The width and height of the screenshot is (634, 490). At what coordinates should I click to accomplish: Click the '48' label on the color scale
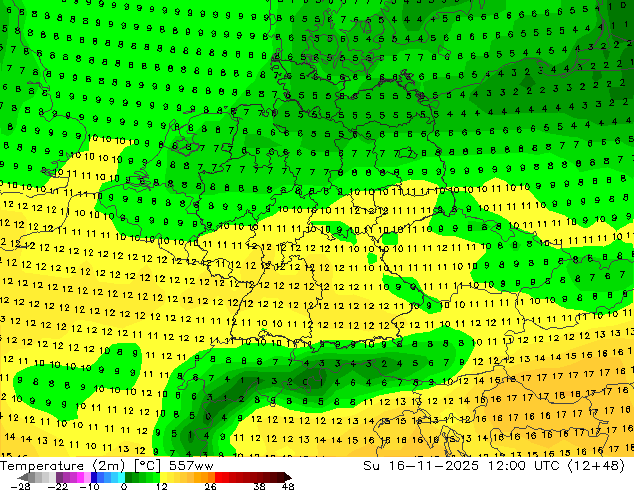[288, 486]
